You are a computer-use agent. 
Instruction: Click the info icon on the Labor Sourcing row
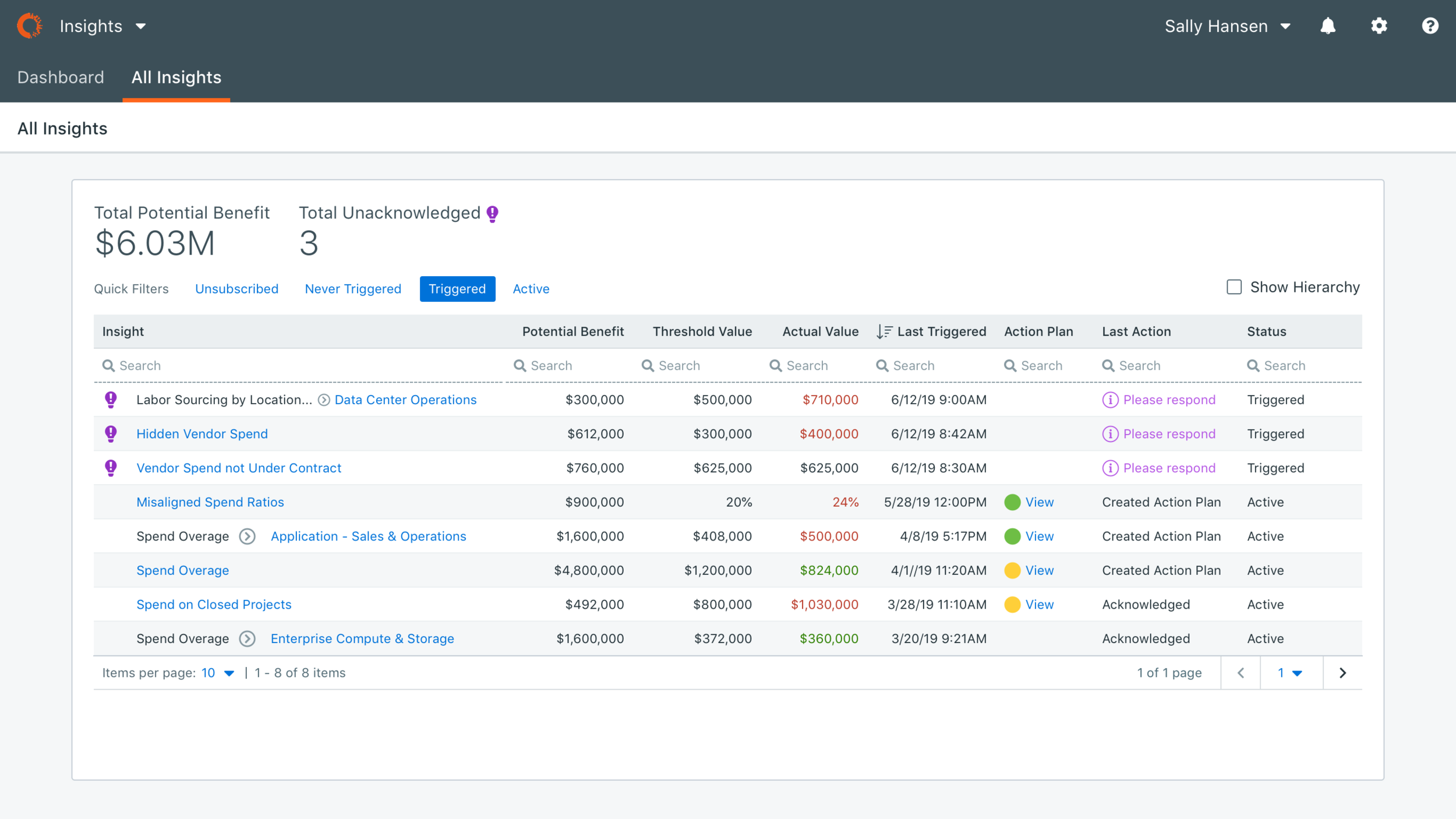point(1110,400)
